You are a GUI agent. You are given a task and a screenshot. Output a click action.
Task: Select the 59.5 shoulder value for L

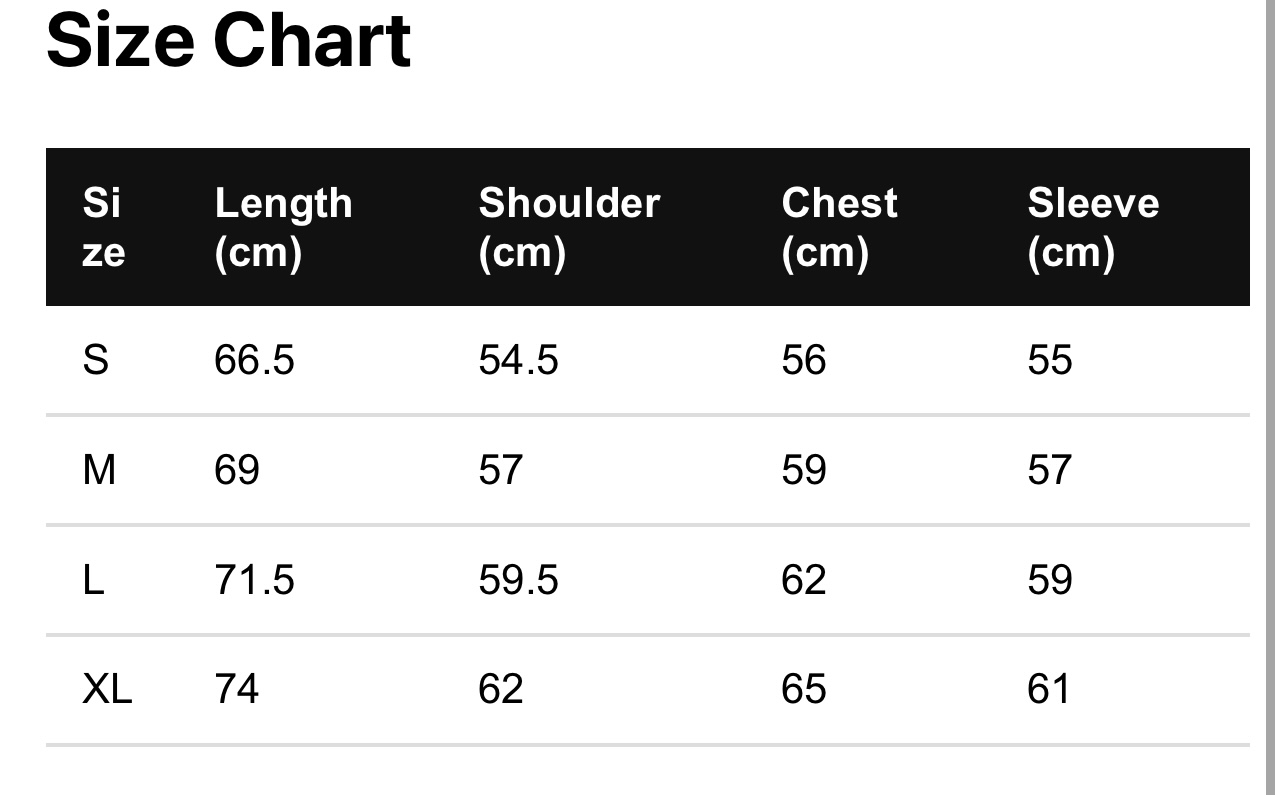tap(518, 579)
